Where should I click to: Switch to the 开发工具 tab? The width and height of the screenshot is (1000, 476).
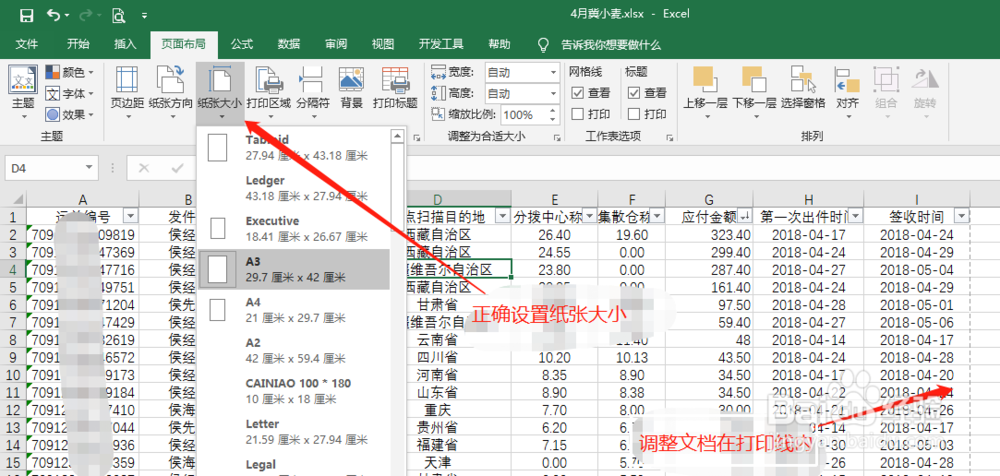pyautogui.click(x=441, y=45)
